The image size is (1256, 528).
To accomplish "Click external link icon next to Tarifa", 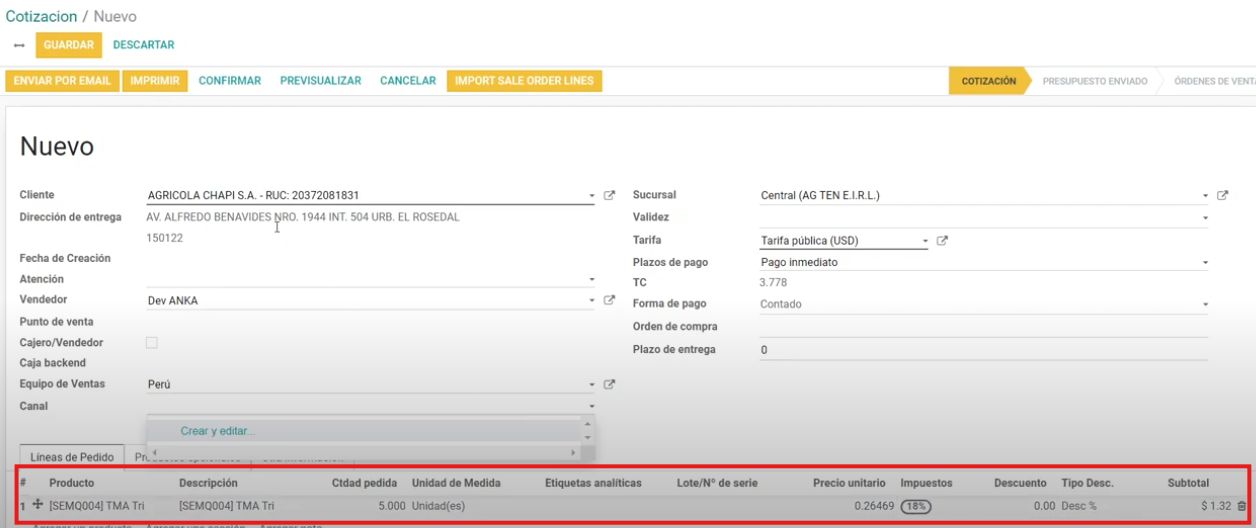I will [942, 241].
